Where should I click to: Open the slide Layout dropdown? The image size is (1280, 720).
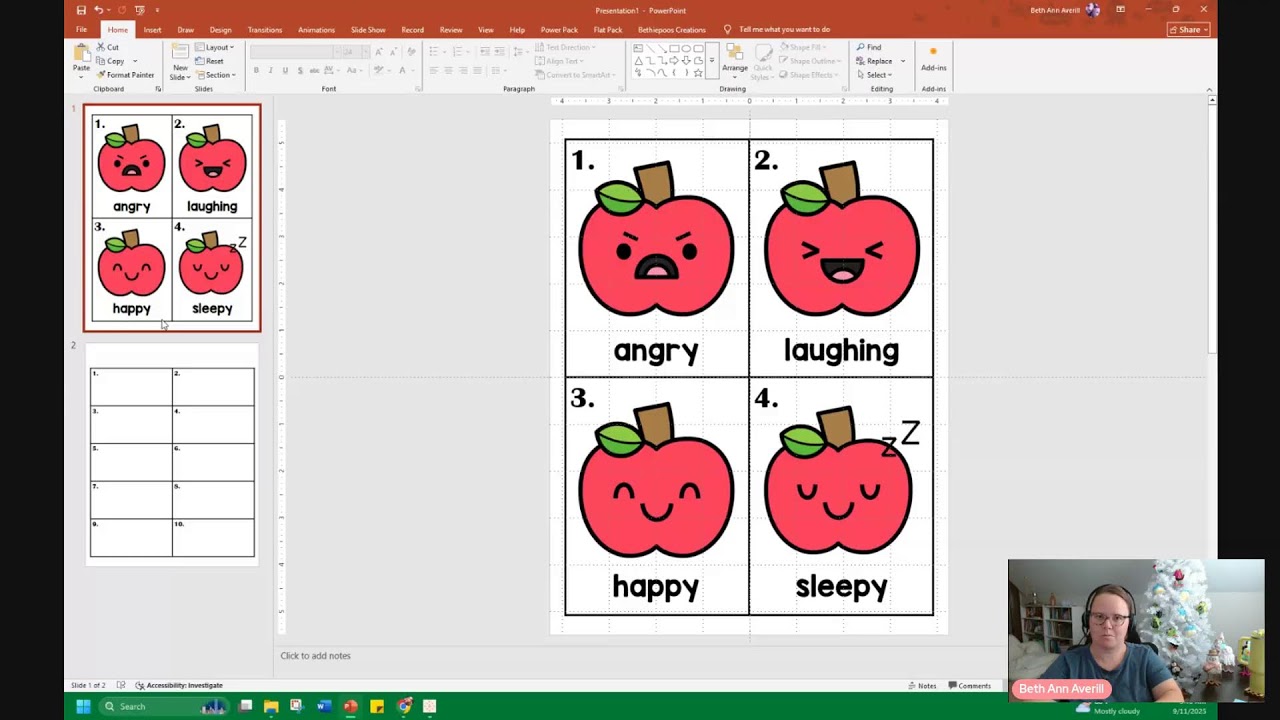(x=214, y=47)
